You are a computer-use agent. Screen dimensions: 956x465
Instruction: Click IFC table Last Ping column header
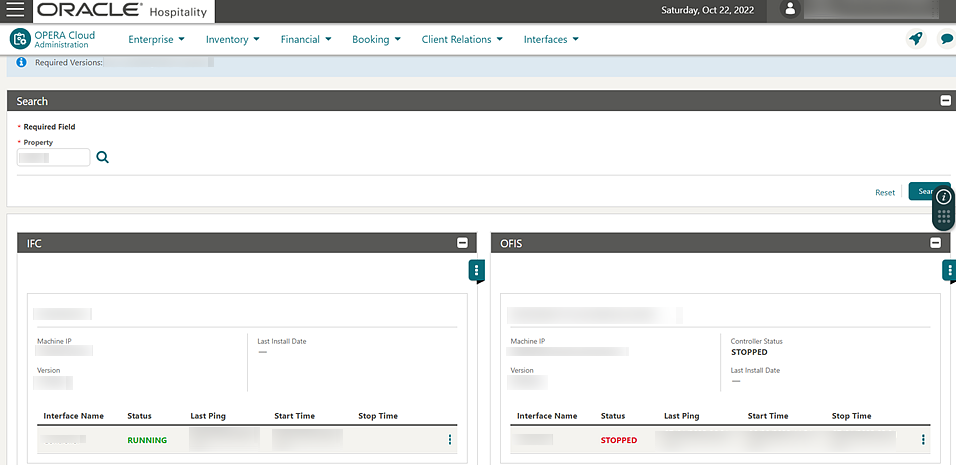(208, 416)
